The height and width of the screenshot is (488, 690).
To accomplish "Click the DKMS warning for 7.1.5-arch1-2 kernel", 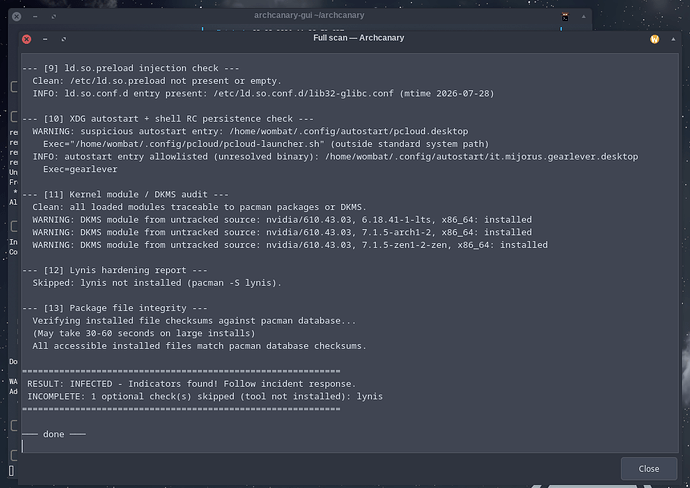I will click(282, 232).
